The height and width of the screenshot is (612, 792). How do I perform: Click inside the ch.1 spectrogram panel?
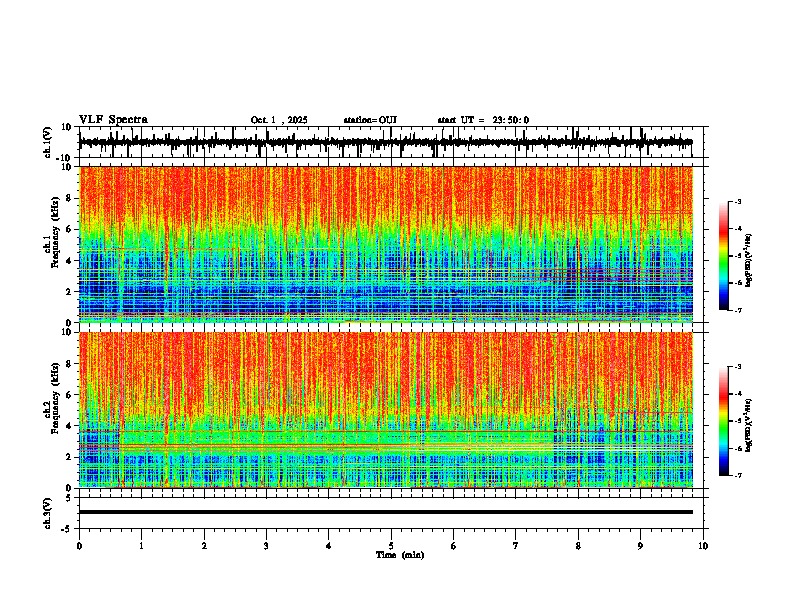click(x=385, y=244)
